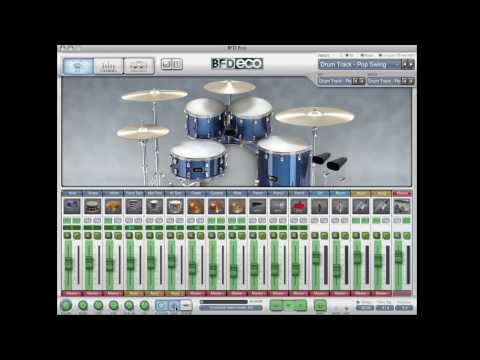Solo the Master channel
Viewport: 480px width, 360px height.
pos(407,235)
